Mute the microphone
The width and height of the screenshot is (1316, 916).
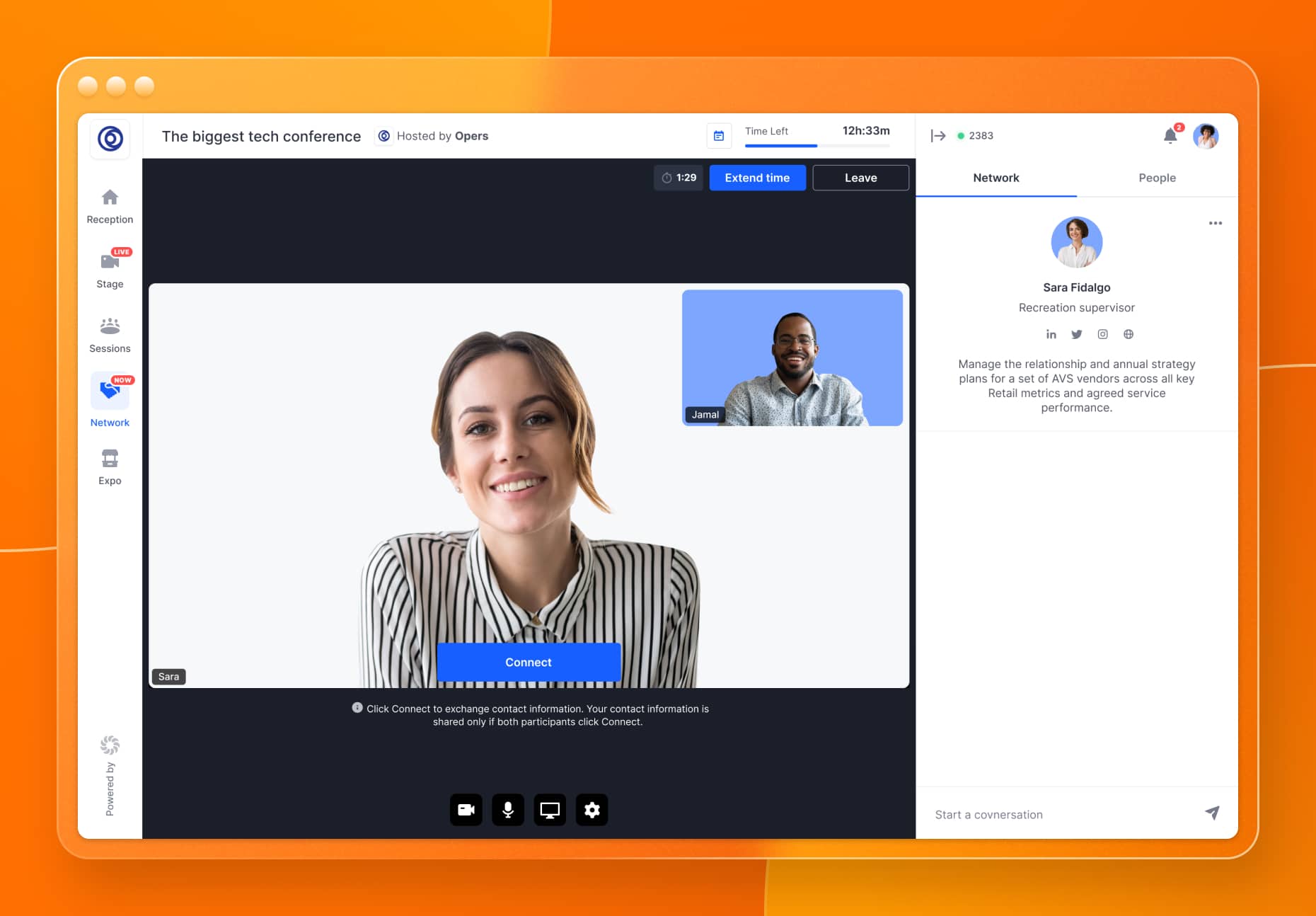coord(508,810)
